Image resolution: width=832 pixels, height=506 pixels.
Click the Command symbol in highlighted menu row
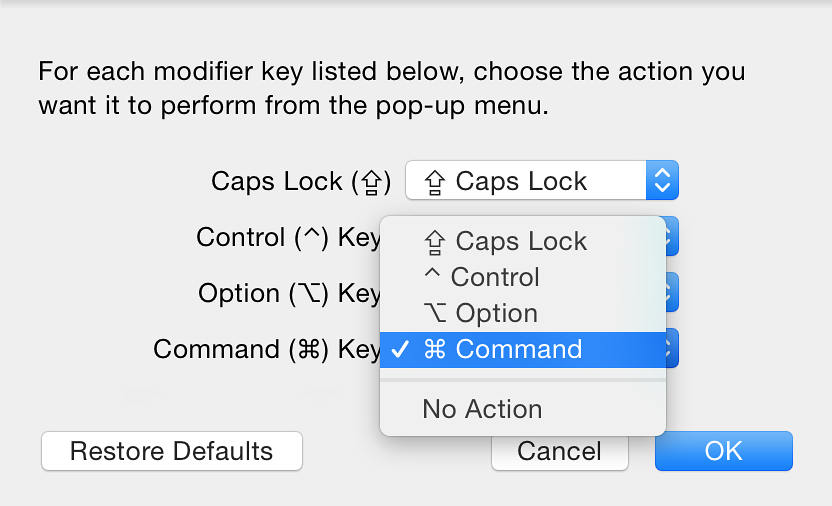(435, 349)
